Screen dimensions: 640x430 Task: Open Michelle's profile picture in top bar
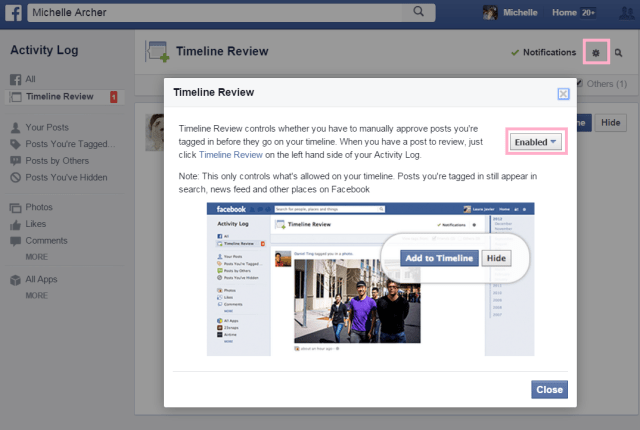coord(490,13)
